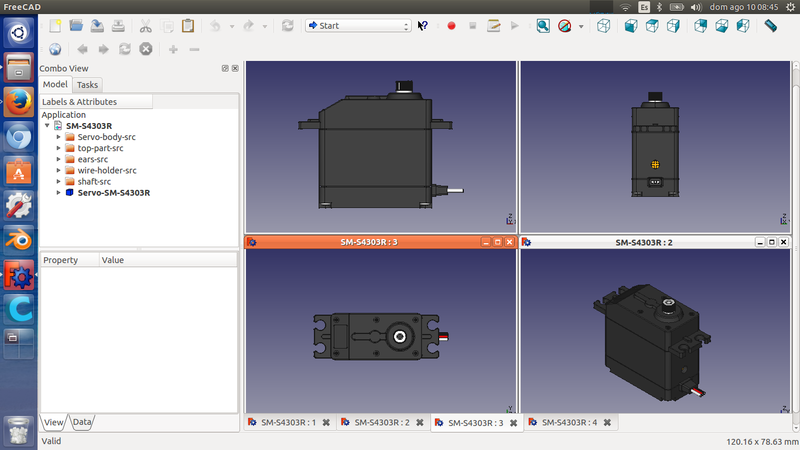Switch to the Tasks tab
The height and width of the screenshot is (450, 800).
(x=87, y=85)
